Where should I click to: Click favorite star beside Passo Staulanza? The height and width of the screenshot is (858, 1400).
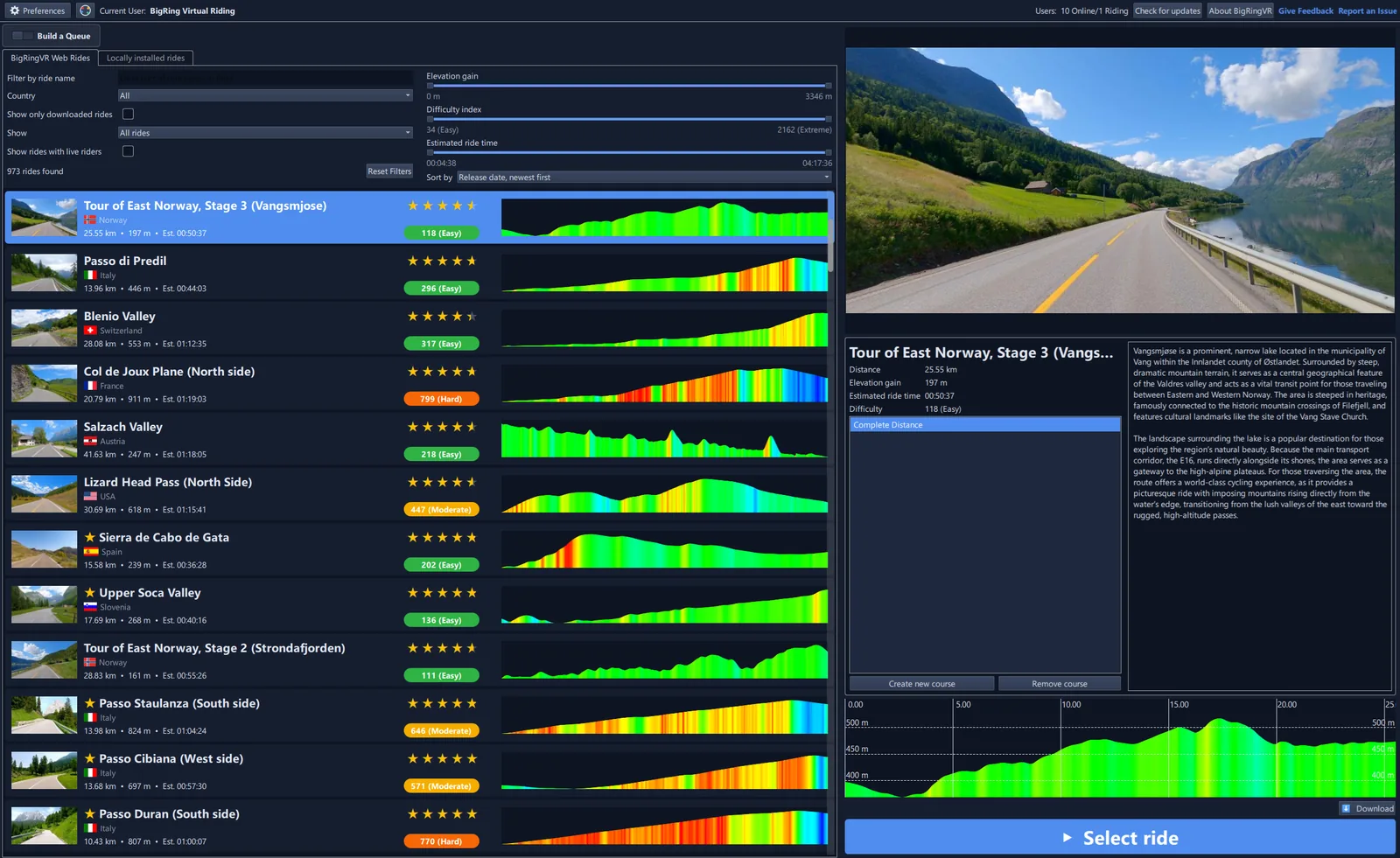(89, 703)
